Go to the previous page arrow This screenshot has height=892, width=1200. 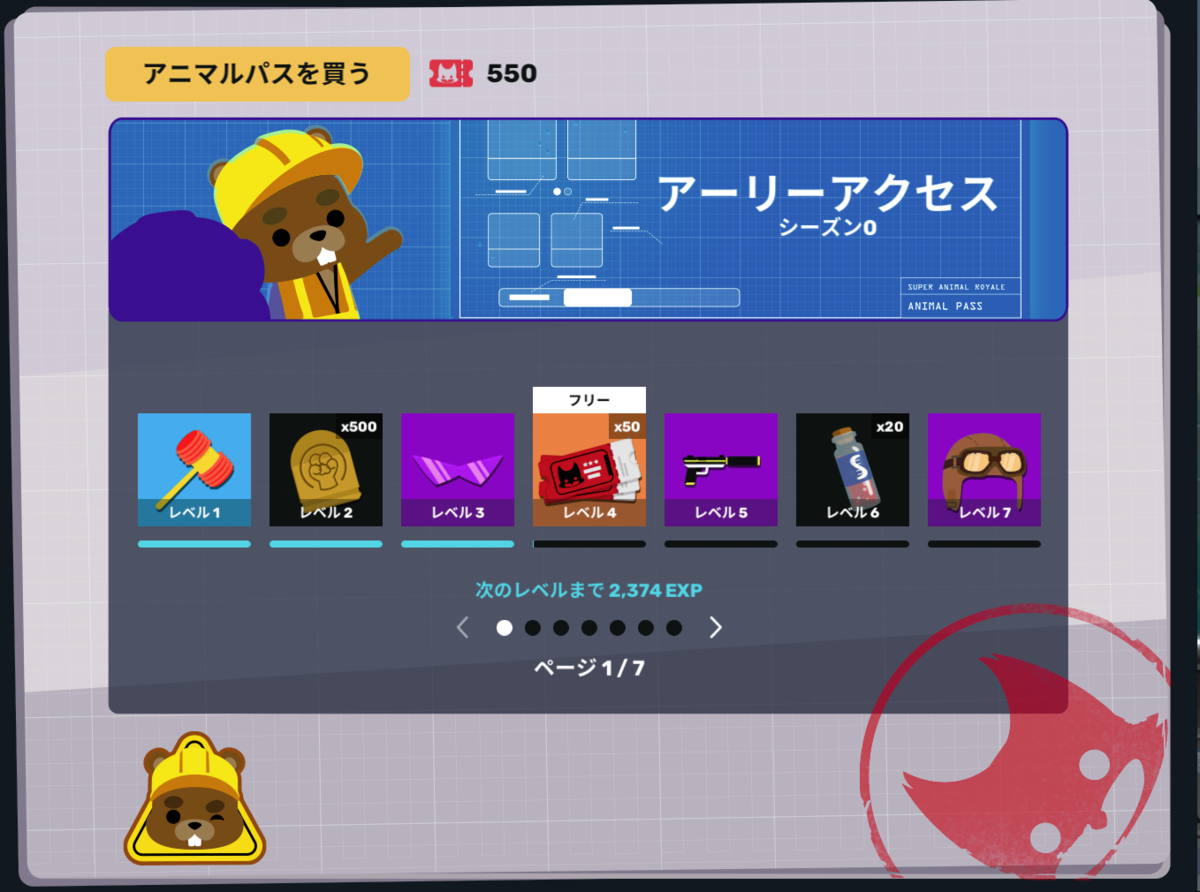462,627
